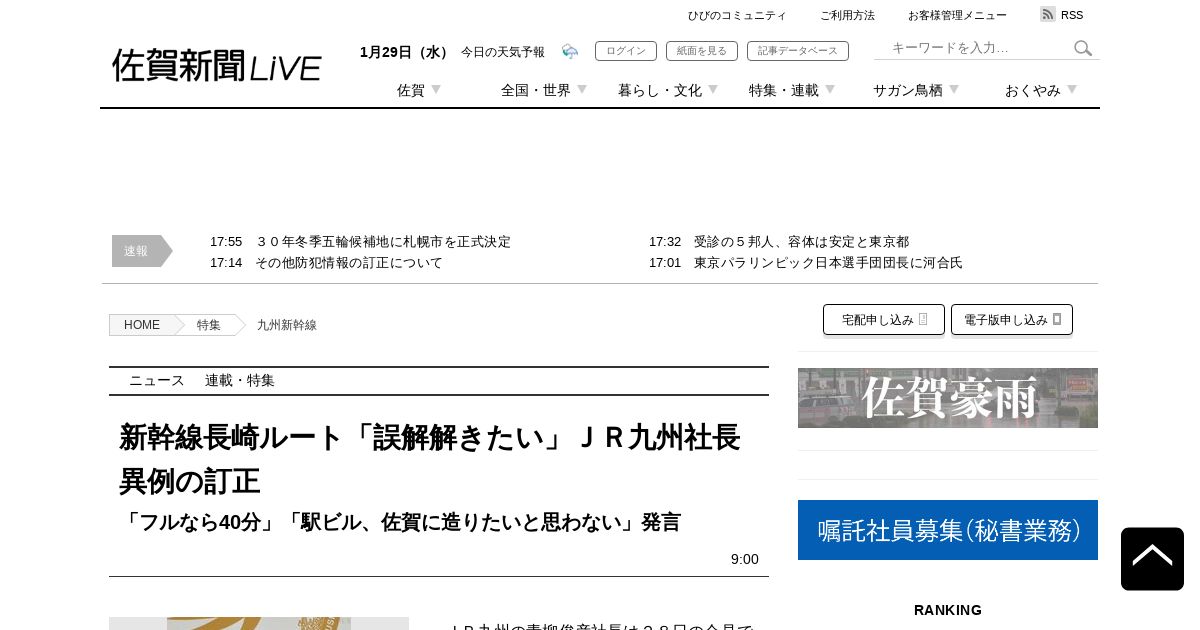Expand the 暮らし・文化 menu arrow
Screen dimensions: 1200x630
(x=713, y=89)
